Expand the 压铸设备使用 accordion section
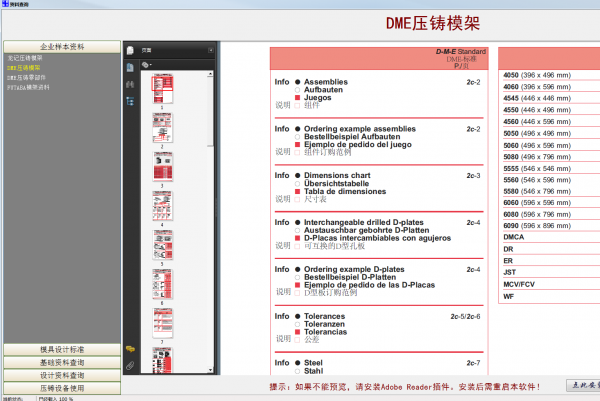The image size is (600, 401). [62, 388]
